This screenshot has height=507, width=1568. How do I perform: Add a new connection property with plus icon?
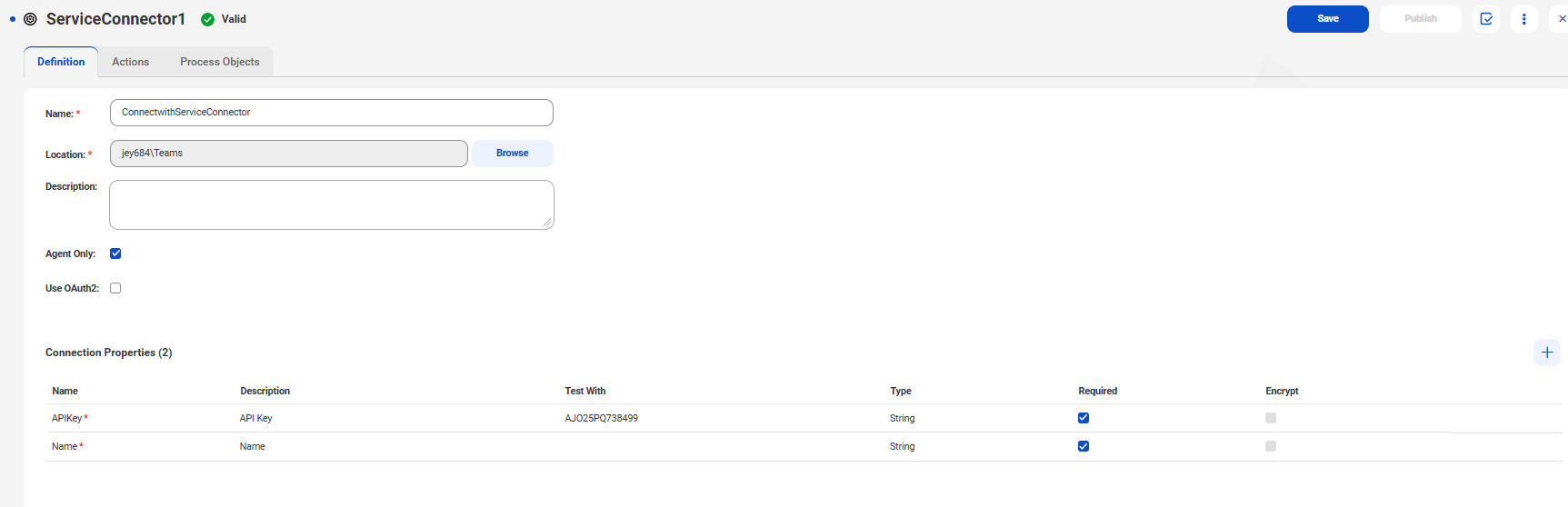(x=1547, y=353)
